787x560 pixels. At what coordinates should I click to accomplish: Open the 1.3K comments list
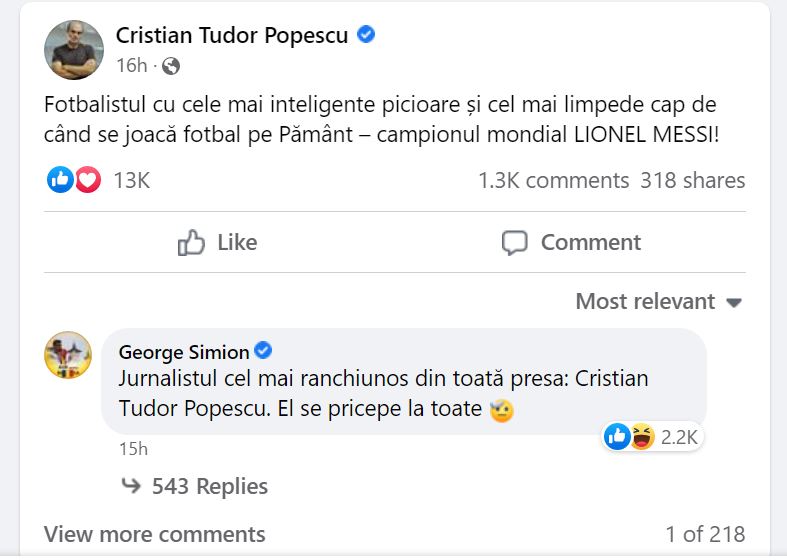[x=553, y=181]
